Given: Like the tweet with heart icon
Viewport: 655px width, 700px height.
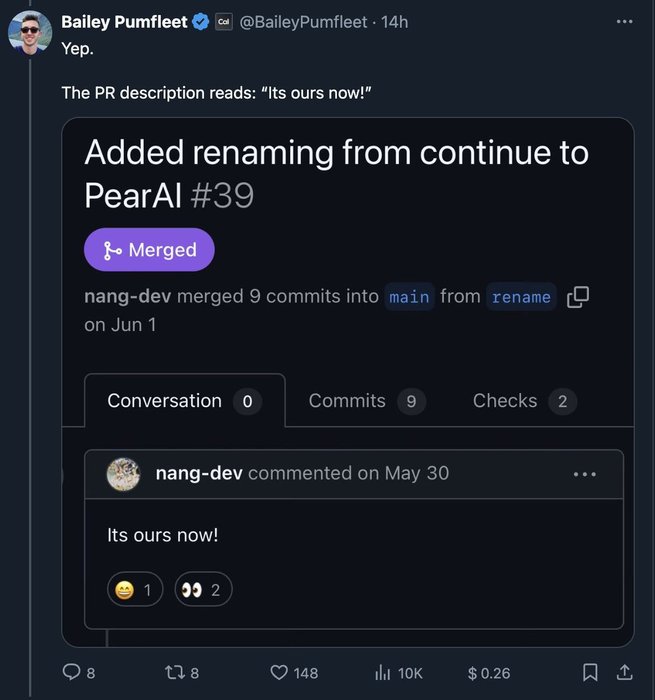Looking at the screenshot, I should [280, 673].
